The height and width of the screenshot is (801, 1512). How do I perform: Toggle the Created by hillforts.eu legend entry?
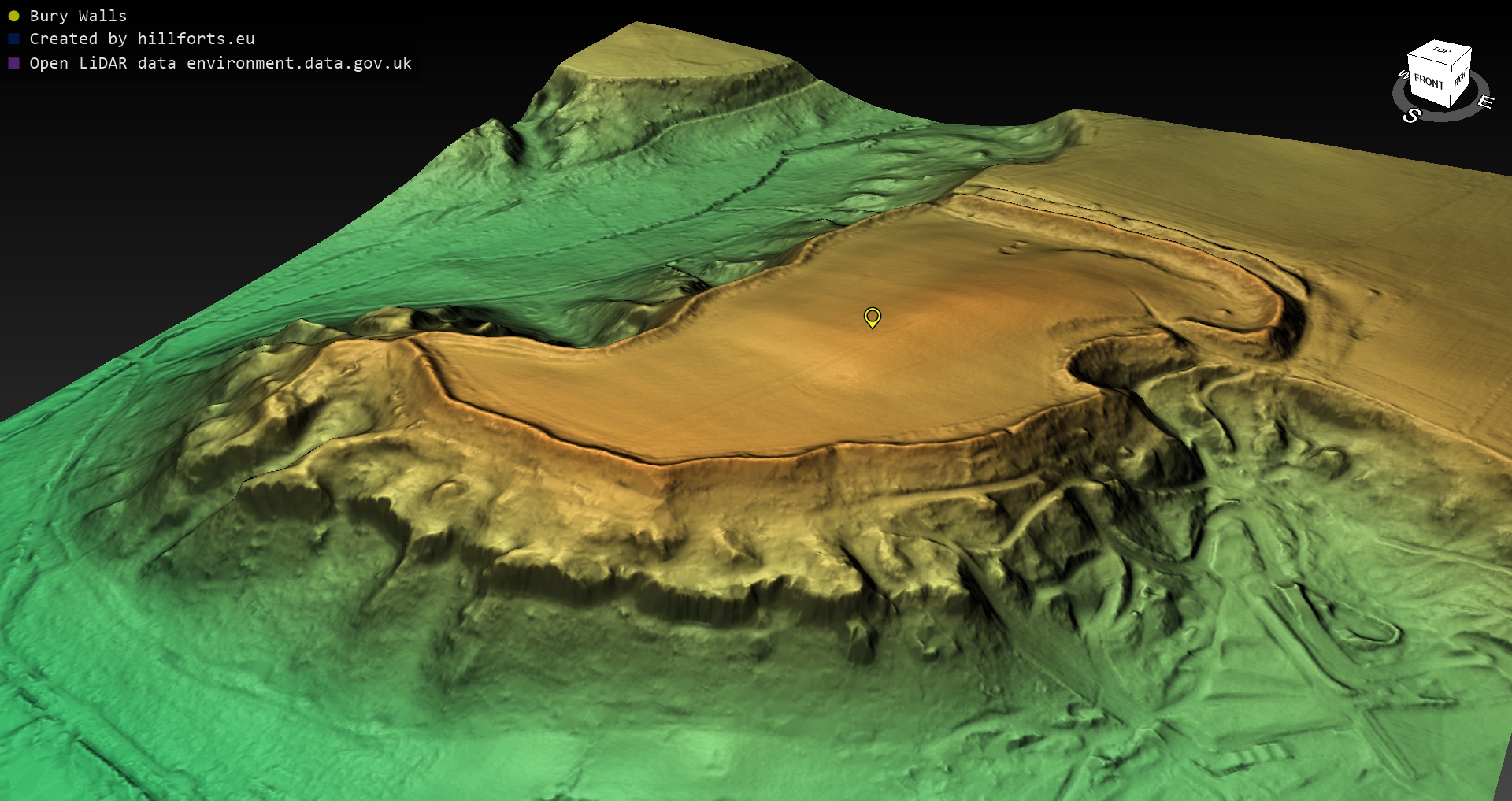pos(142,39)
